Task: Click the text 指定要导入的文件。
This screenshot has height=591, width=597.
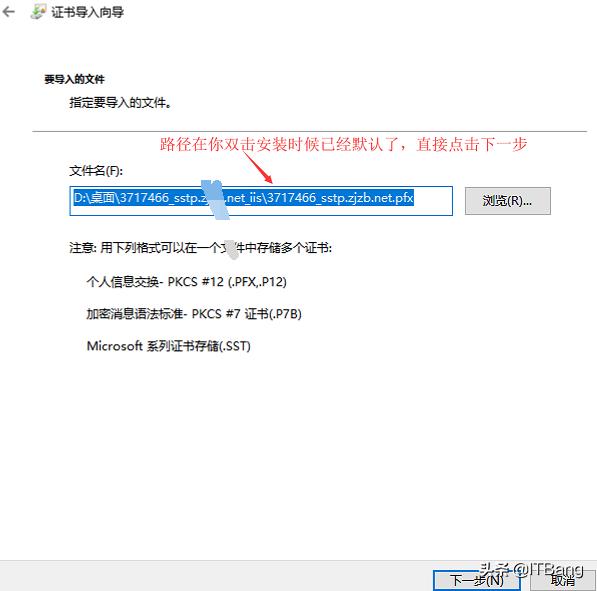Action: (120, 103)
